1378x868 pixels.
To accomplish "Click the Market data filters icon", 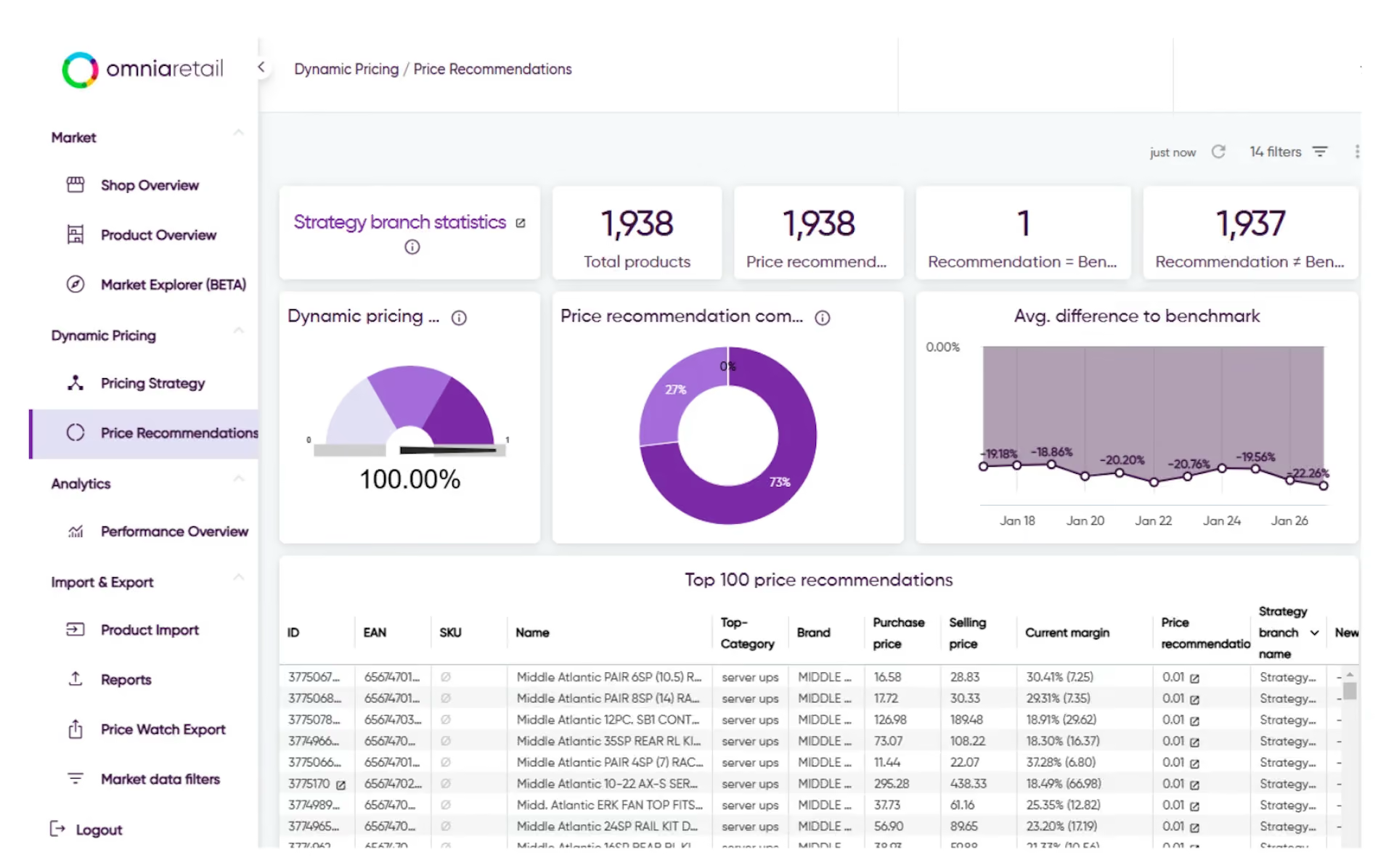I will coord(76,778).
